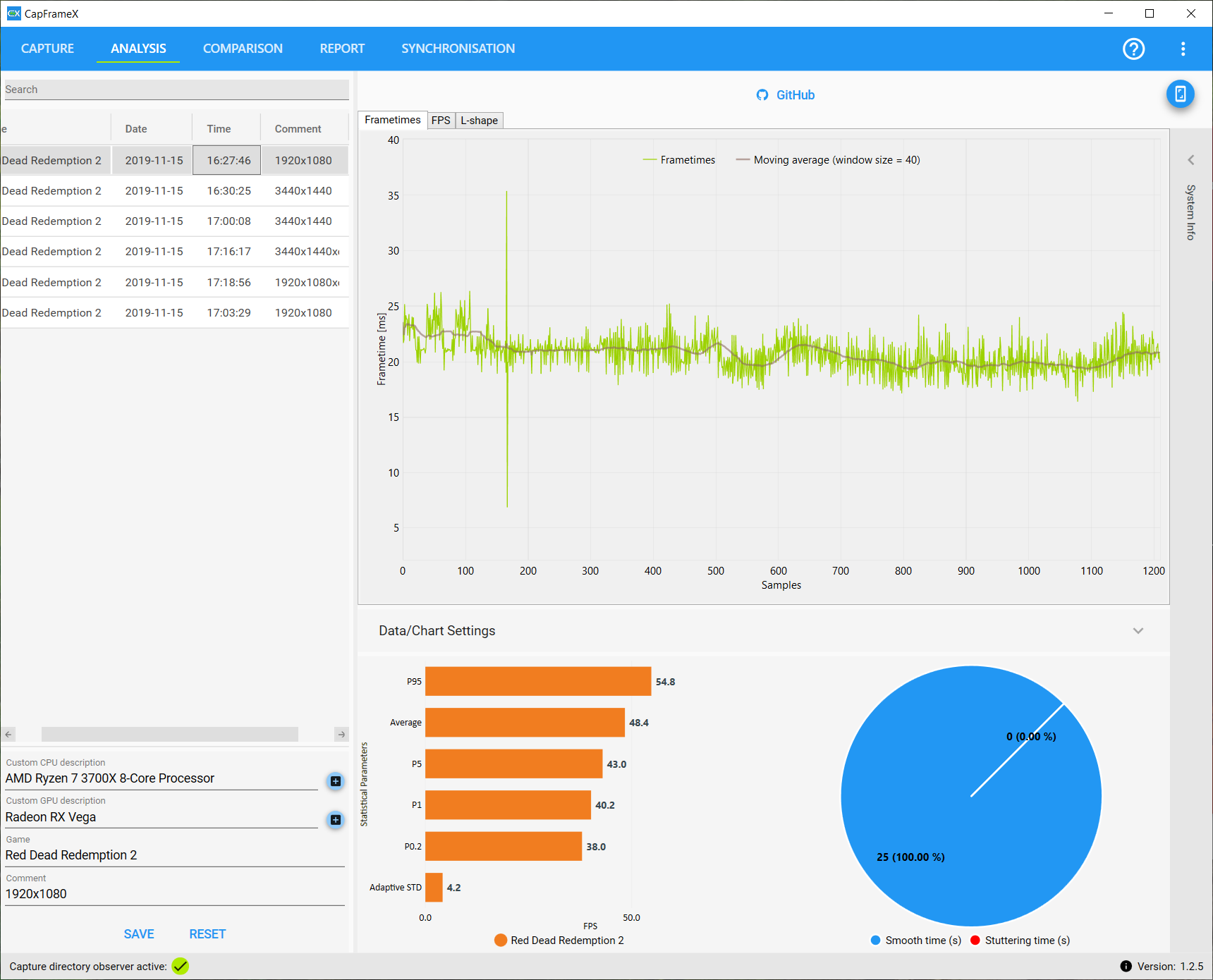Click the blue floating screenshot button
Screen dimensions: 1213x980
point(1180,94)
